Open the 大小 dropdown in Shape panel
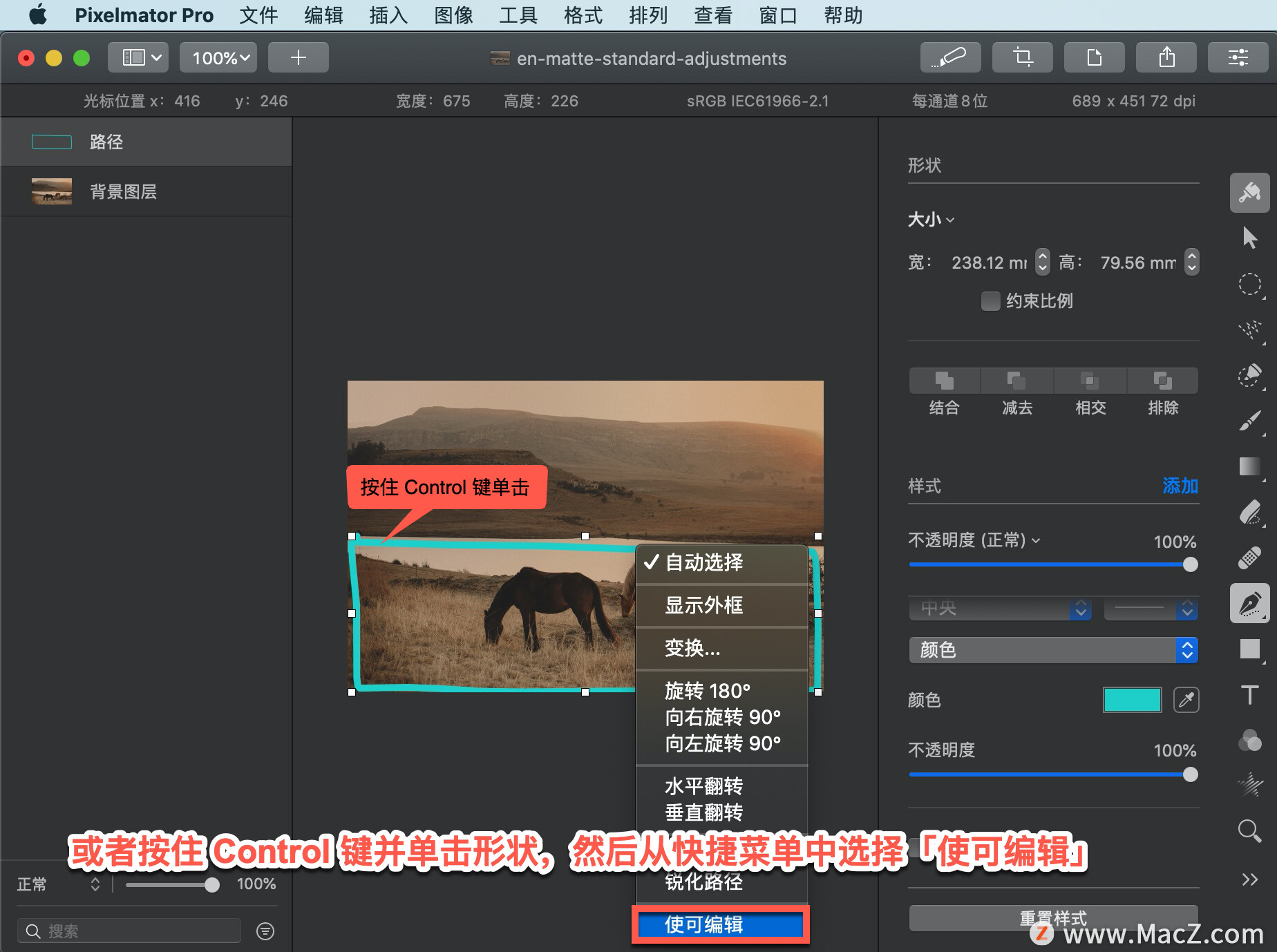The width and height of the screenshot is (1277, 952). [x=931, y=220]
